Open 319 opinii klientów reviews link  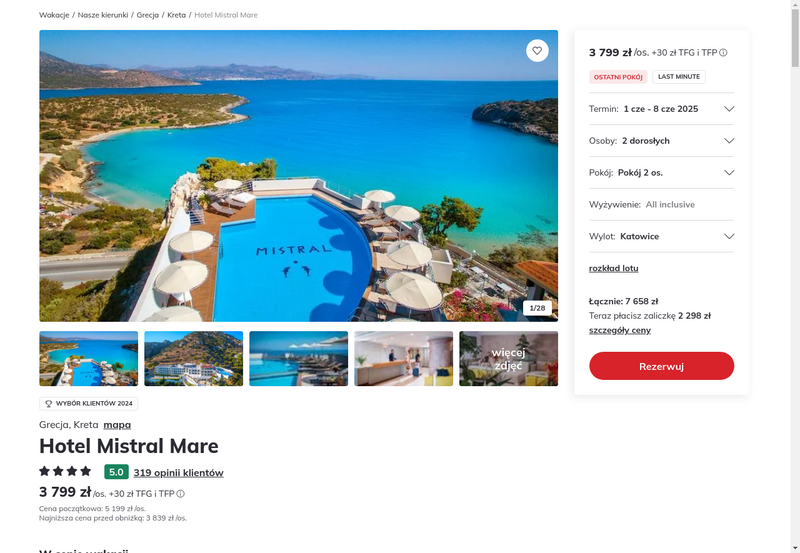pyautogui.click(x=179, y=472)
